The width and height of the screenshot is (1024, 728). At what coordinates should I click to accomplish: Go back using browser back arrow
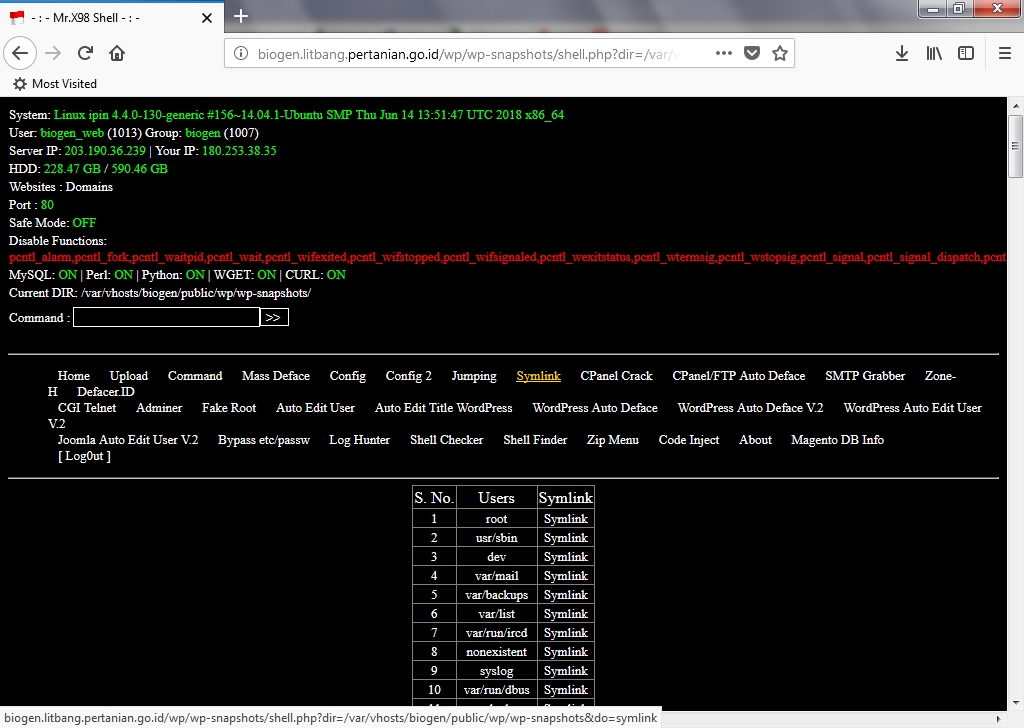20,53
